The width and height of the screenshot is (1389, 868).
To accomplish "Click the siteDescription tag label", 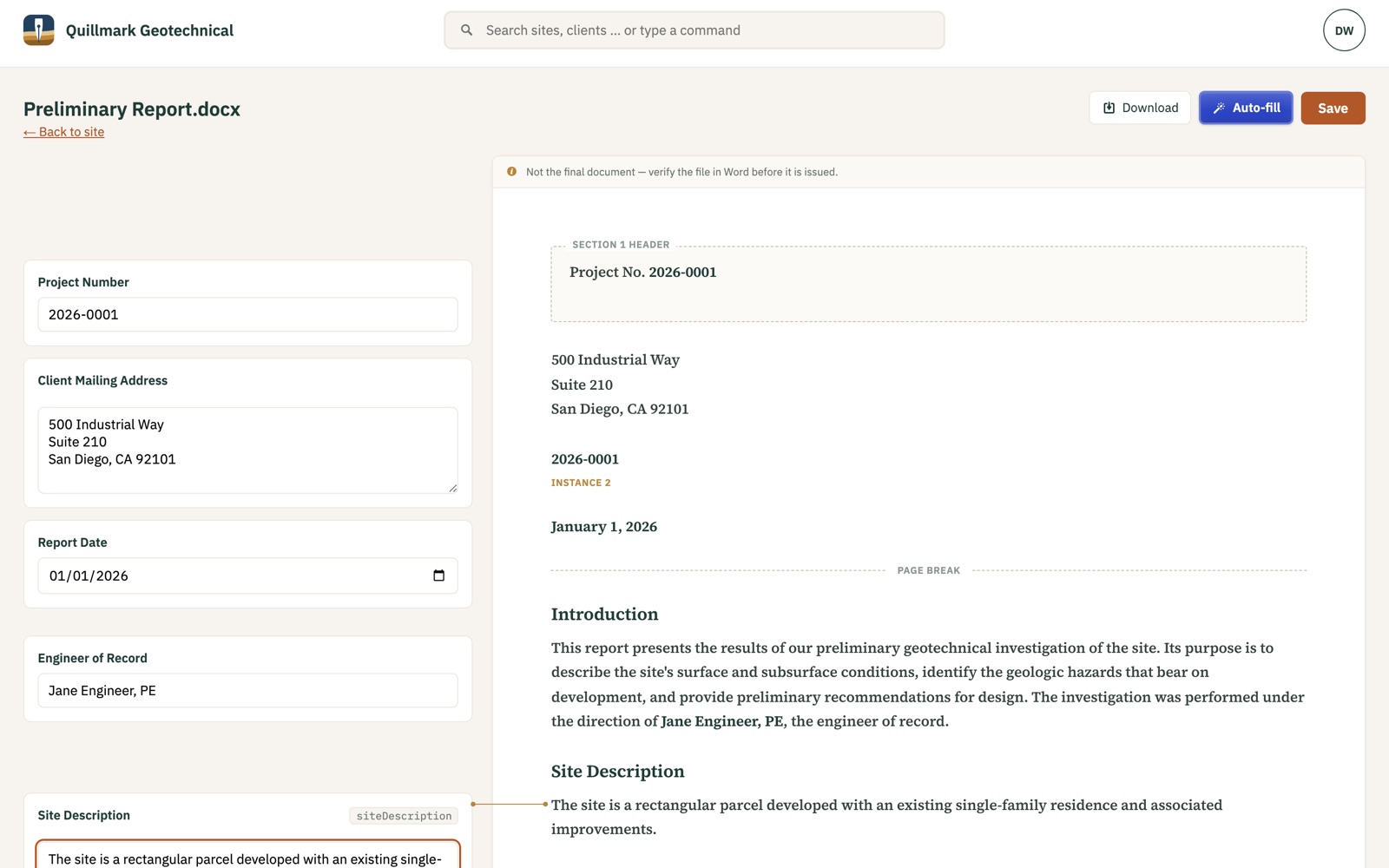I will [404, 816].
